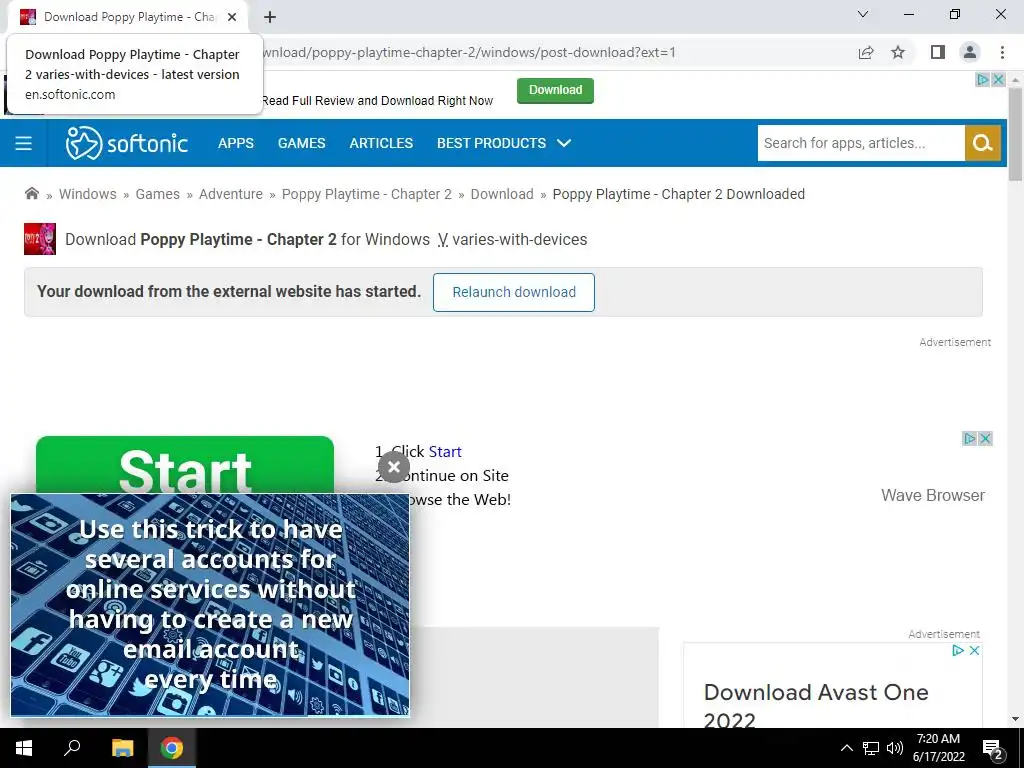
Task: Go to the Windows breadcrumb
Action: point(88,194)
